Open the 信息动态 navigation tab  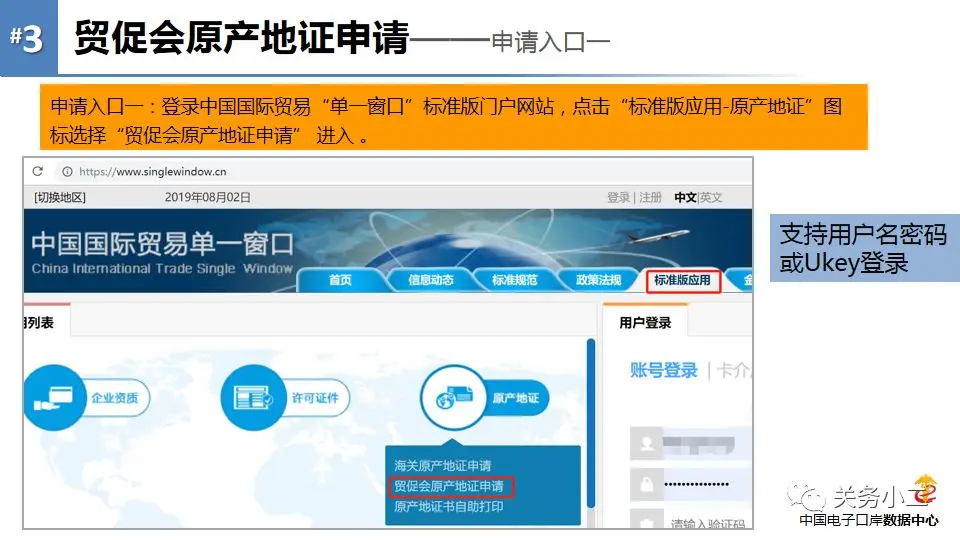[x=431, y=280]
